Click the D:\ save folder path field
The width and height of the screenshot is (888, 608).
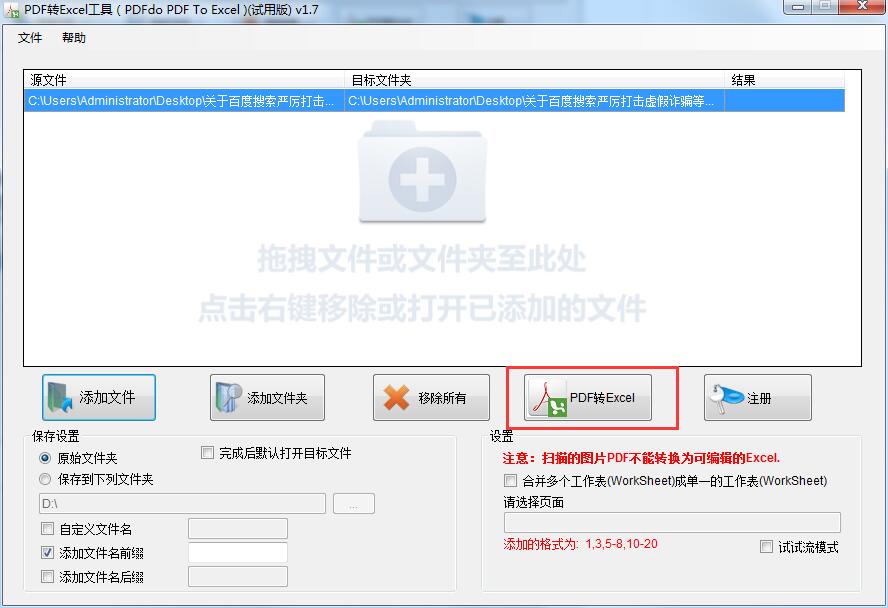(182, 503)
